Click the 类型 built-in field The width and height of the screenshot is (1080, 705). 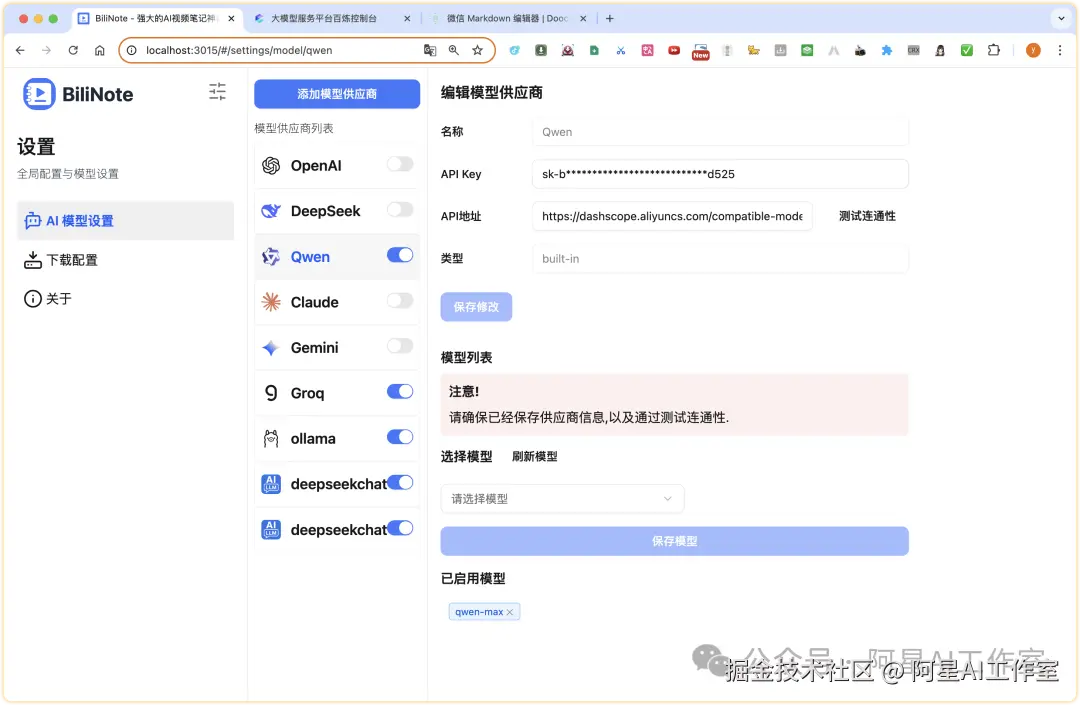pyautogui.click(x=720, y=259)
